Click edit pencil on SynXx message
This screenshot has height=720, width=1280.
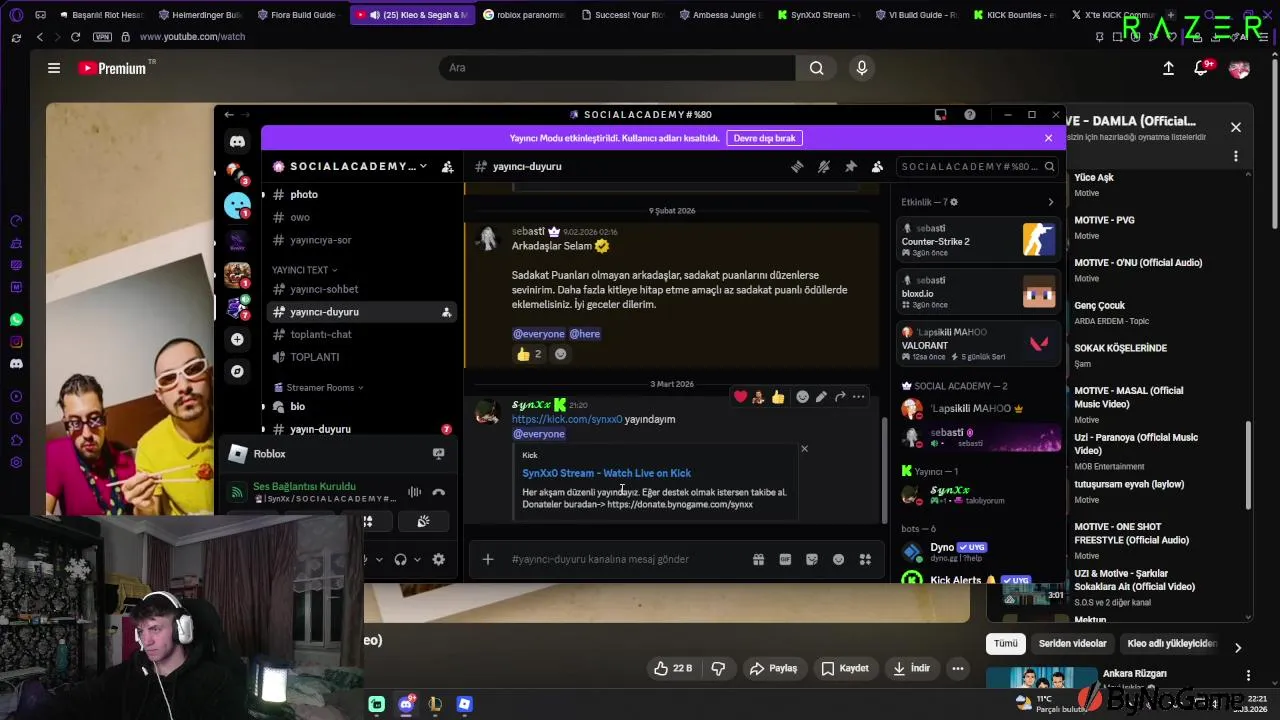coord(821,397)
